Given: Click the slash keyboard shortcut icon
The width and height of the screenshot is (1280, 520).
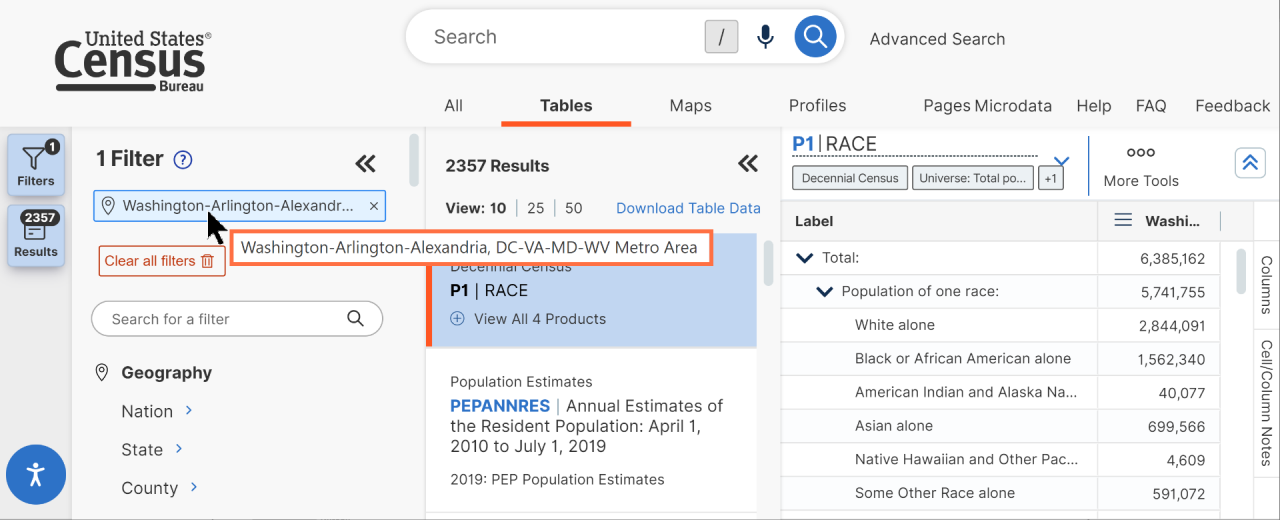Looking at the screenshot, I should coord(721,38).
